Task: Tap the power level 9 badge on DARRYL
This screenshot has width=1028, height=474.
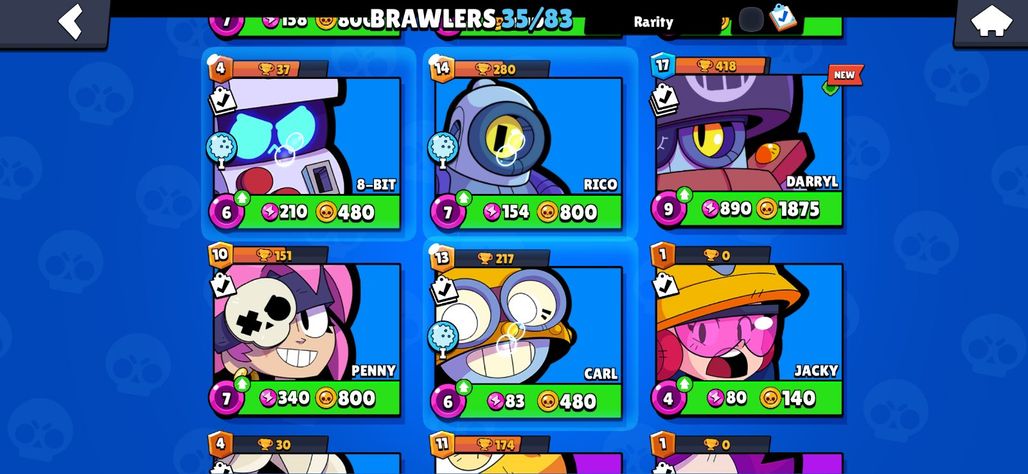Action: (x=669, y=208)
